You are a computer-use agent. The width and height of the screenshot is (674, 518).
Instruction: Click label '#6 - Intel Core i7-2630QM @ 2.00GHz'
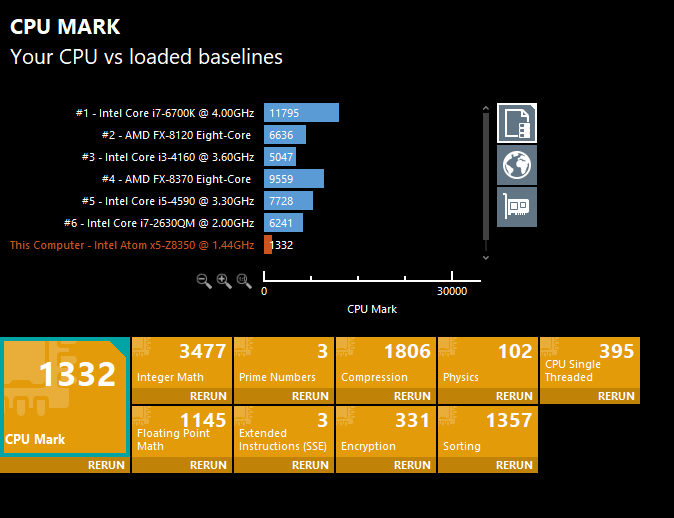tap(159, 223)
